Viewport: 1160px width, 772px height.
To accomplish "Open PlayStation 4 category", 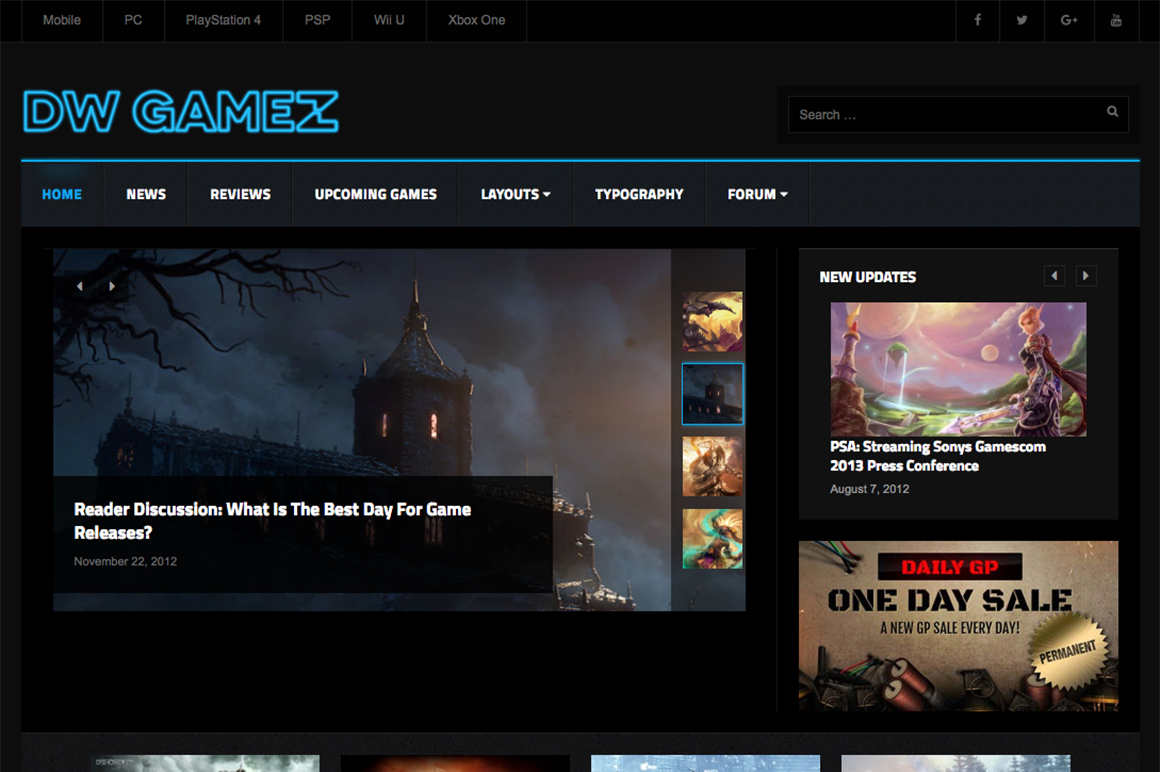I will point(223,20).
